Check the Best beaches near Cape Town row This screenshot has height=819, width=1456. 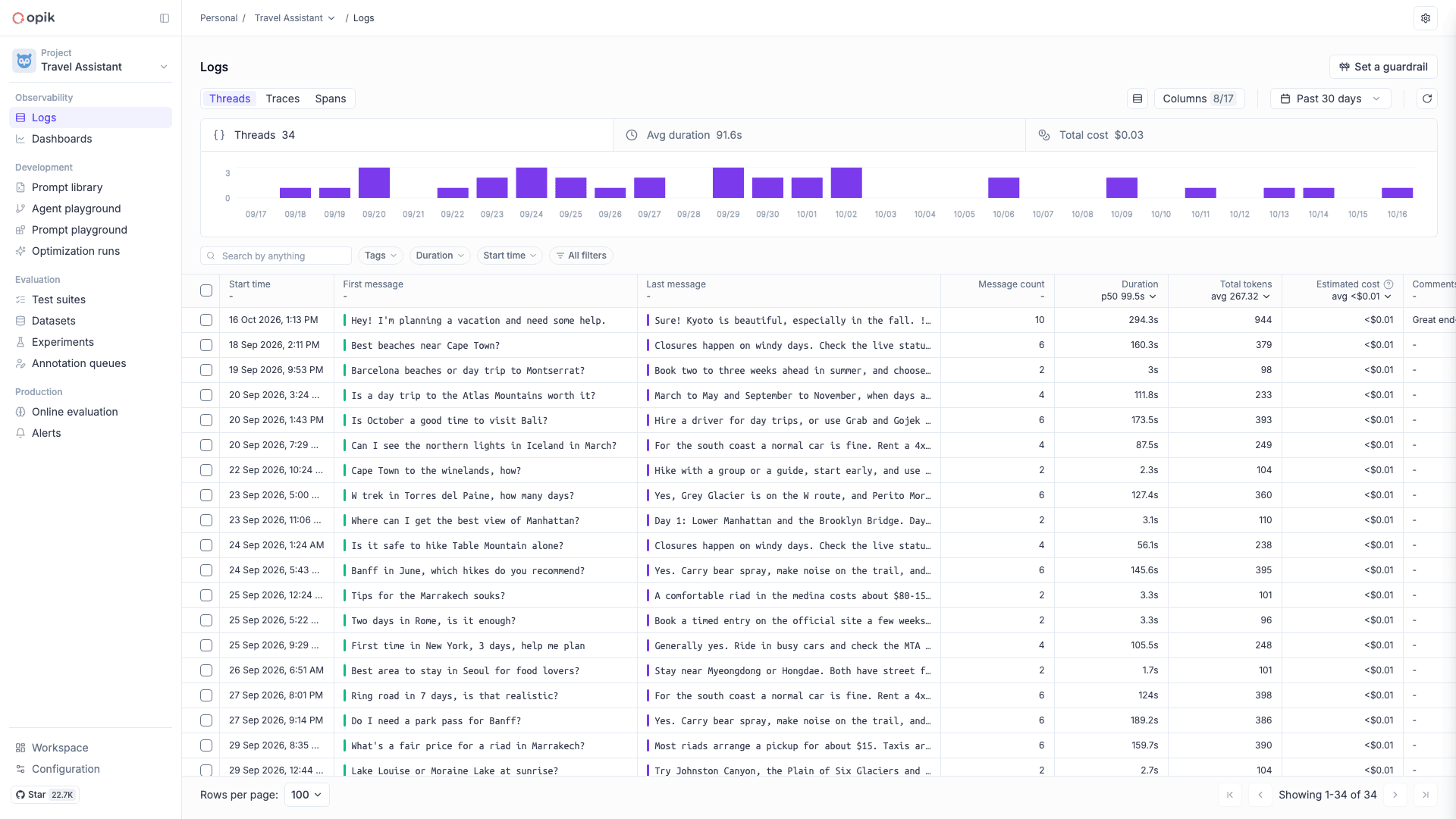[206, 345]
